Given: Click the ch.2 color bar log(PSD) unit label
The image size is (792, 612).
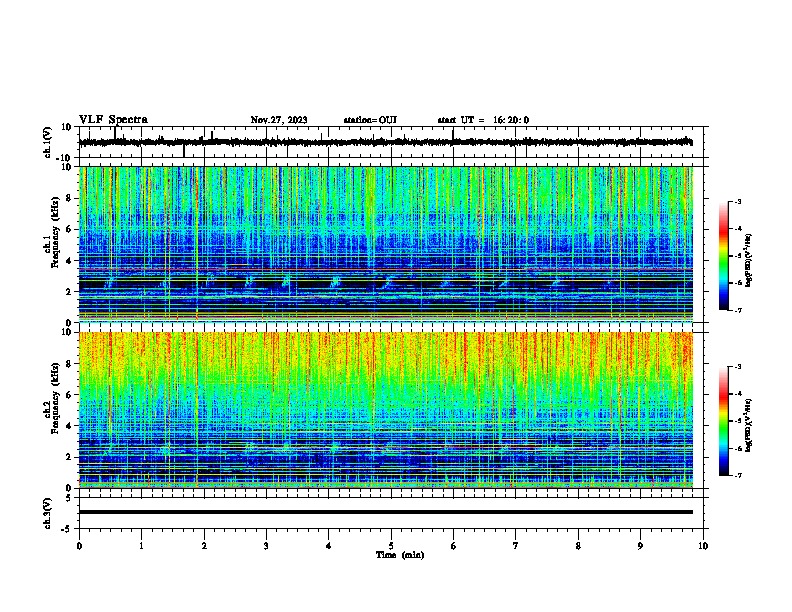Looking at the screenshot, I should pos(749,425).
